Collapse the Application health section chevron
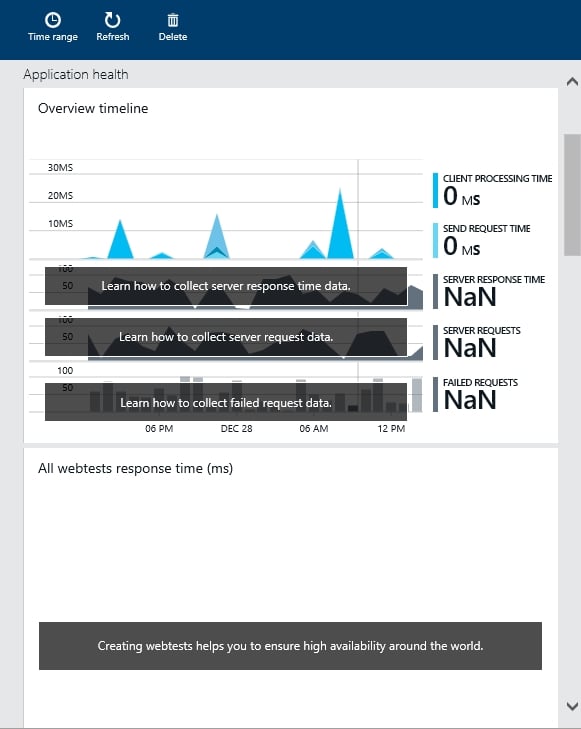Screen dimensions: 581x729 (x=572, y=82)
